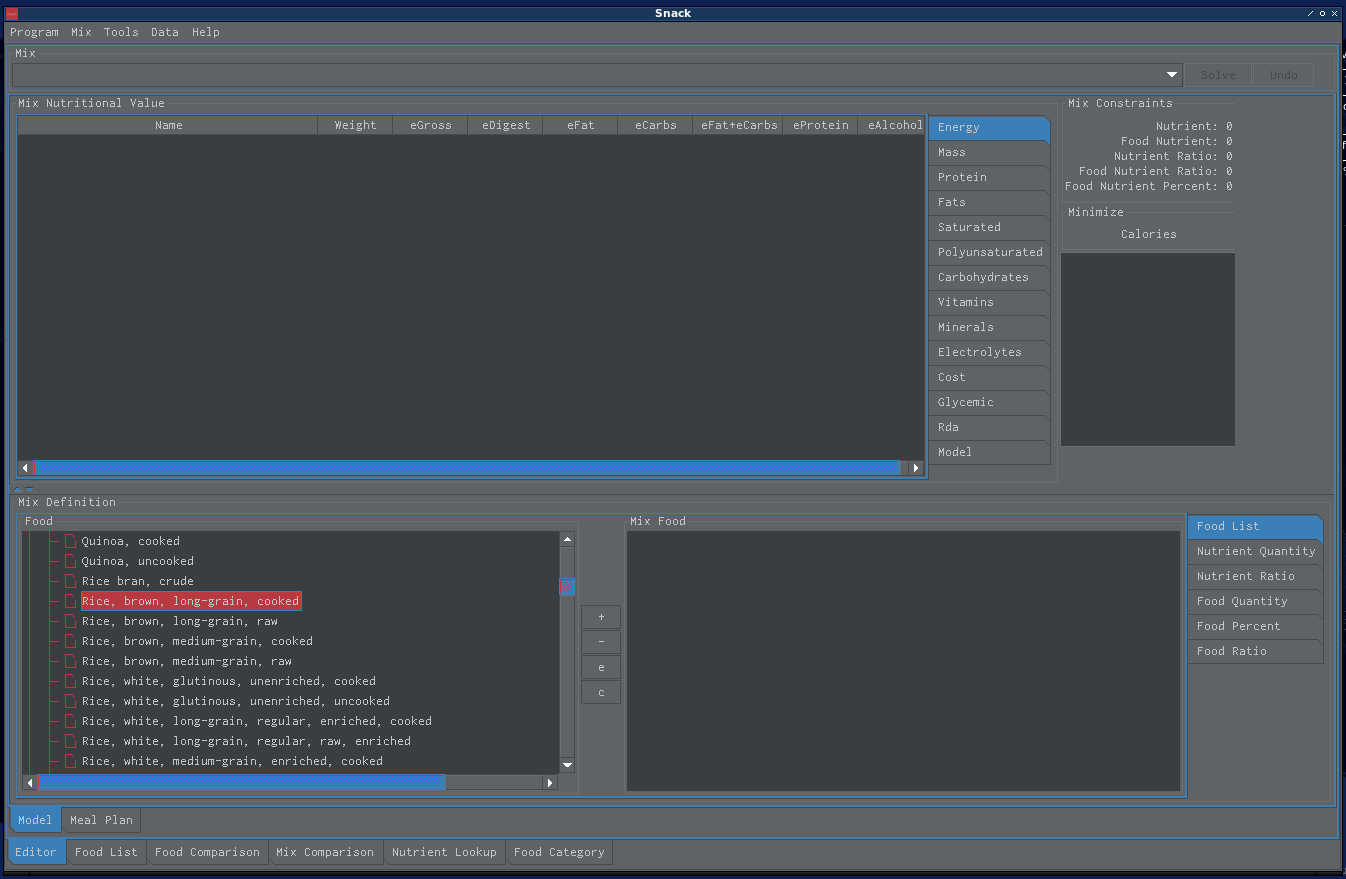Viewport: 1346px width, 879px height.
Task: Click the Name column header
Action: (x=168, y=125)
